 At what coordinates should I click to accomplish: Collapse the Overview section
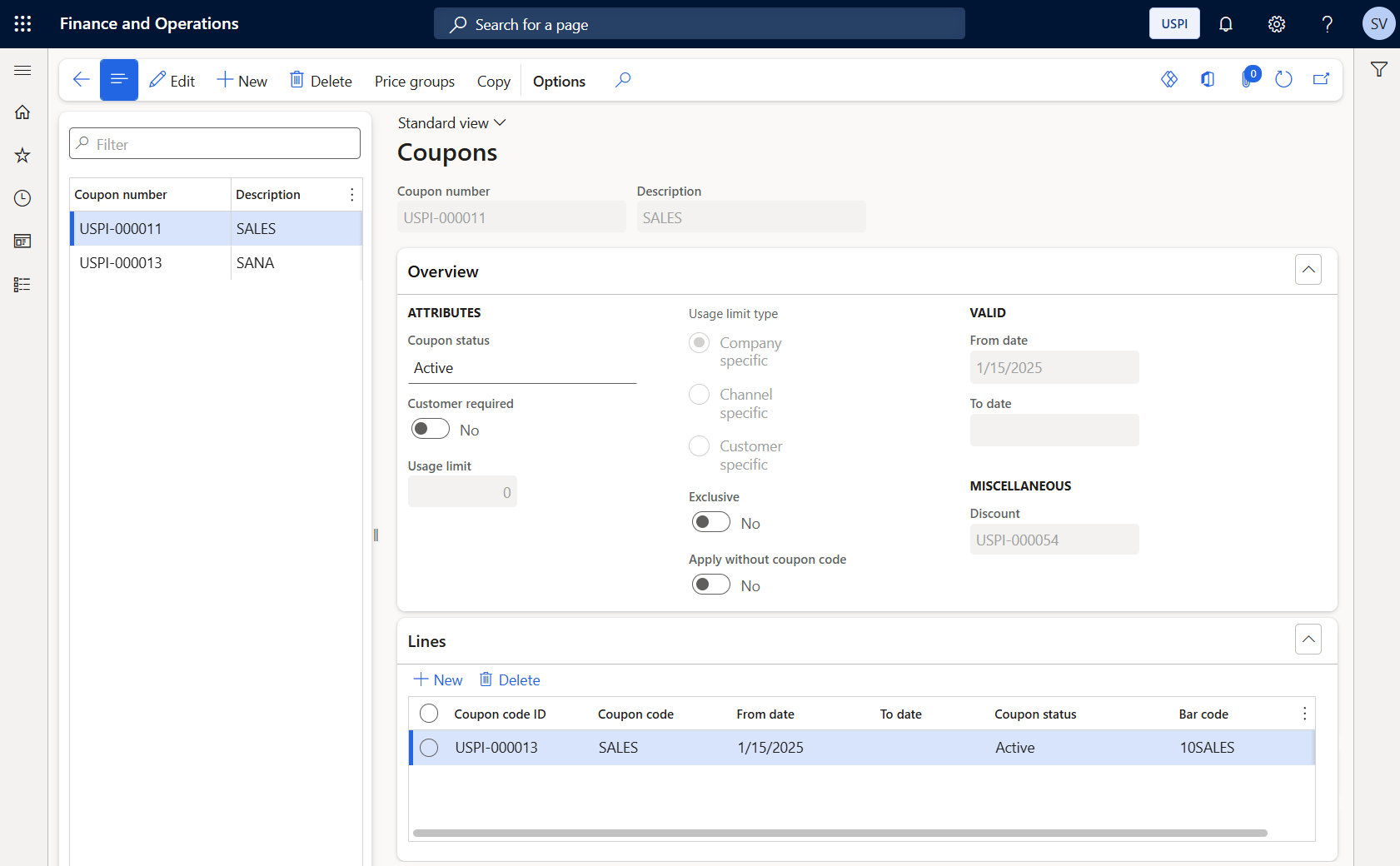click(1308, 270)
